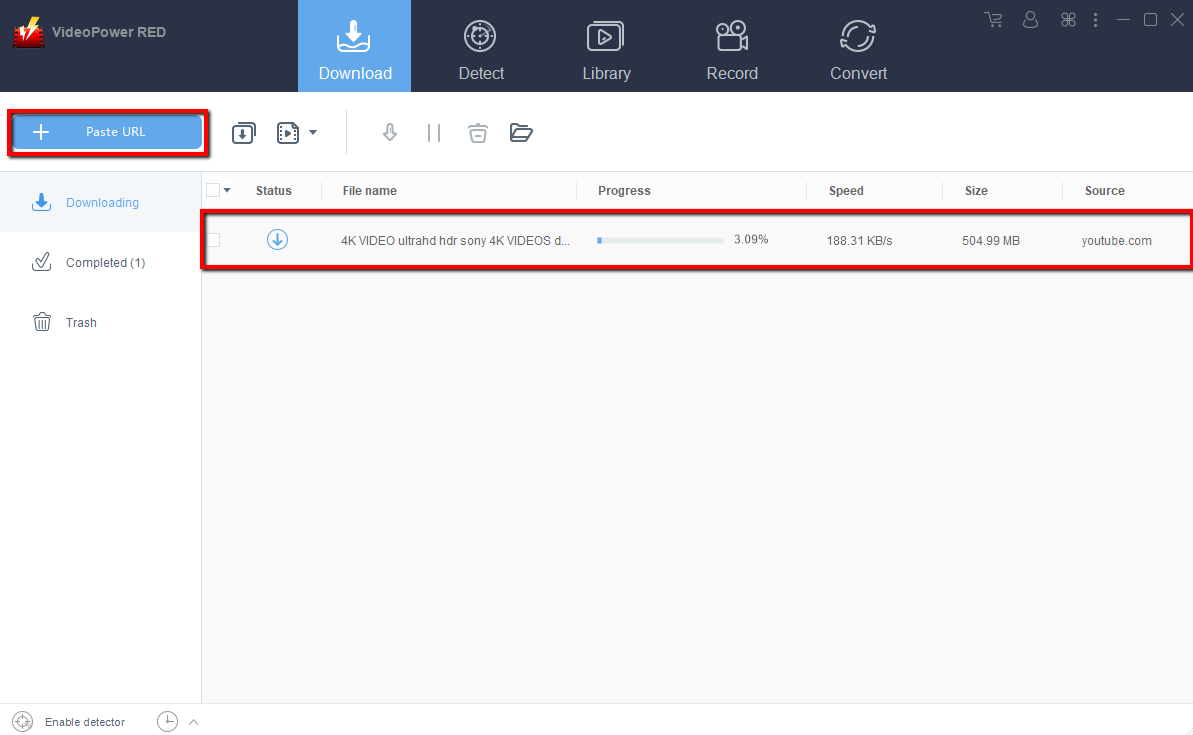This screenshot has width=1193, height=735.
Task: Check the select-all box in the header row
Action: click(214, 189)
